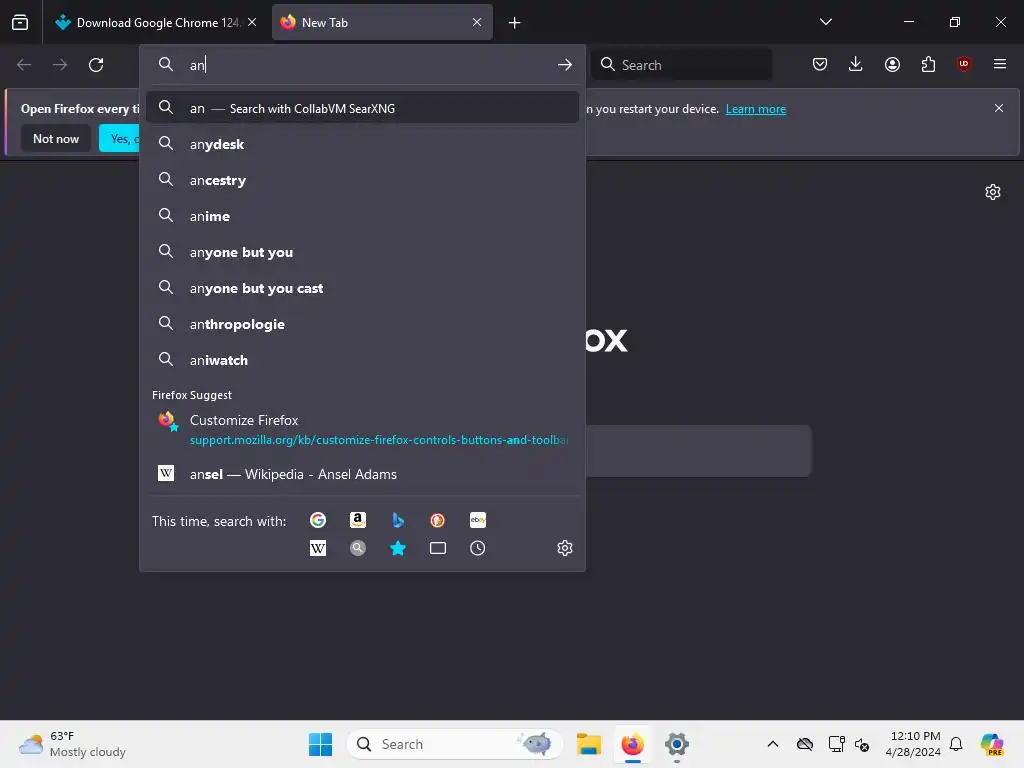
Task: Open the Firefox account menu
Action: [892, 64]
